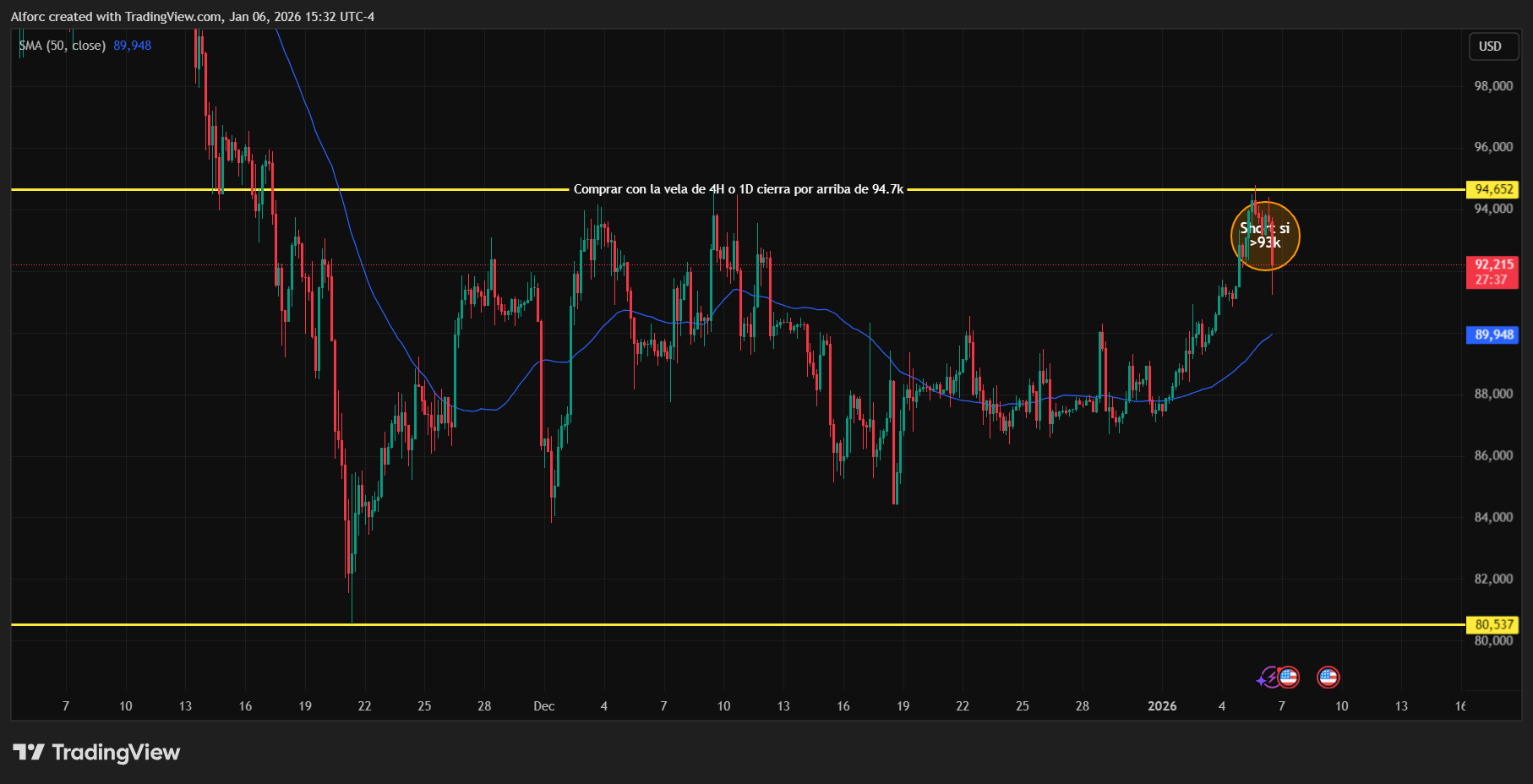
Task: Click the SMA value 89,948 in legend
Action: tap(133, 46)
